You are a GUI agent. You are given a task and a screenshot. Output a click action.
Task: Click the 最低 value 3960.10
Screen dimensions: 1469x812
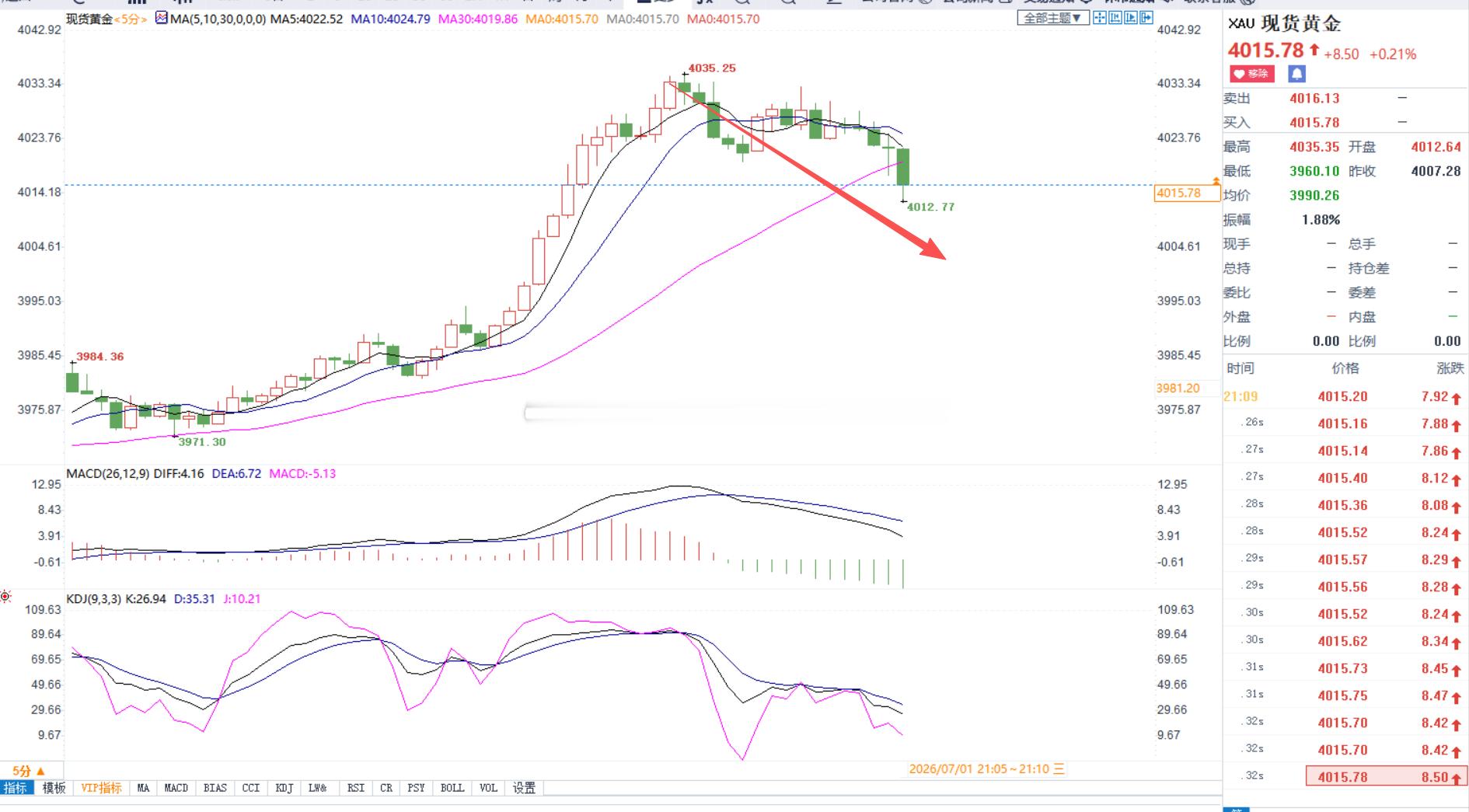1315,171
